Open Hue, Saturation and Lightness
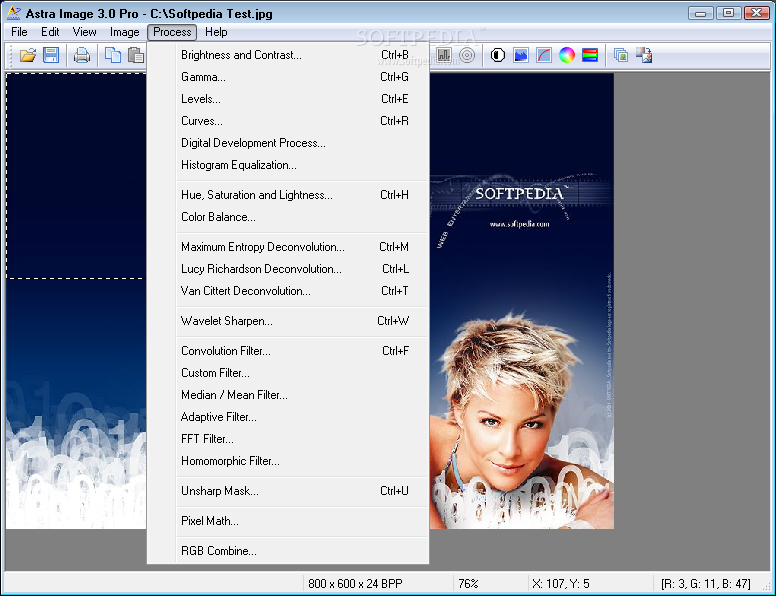This screenshot has height=596, width=776. [x=288, y=195]
